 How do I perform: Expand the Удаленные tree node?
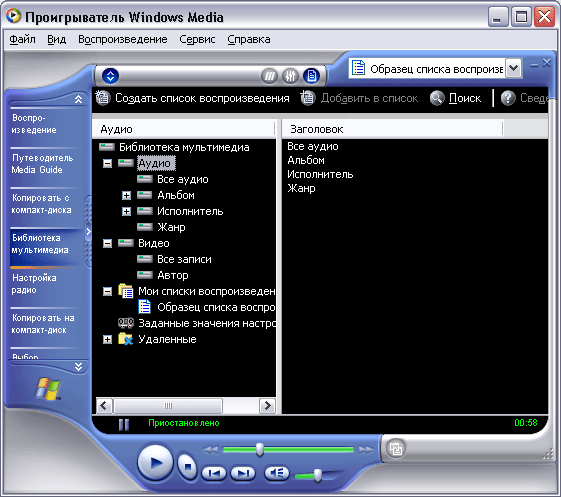click(x=107, y=339)
